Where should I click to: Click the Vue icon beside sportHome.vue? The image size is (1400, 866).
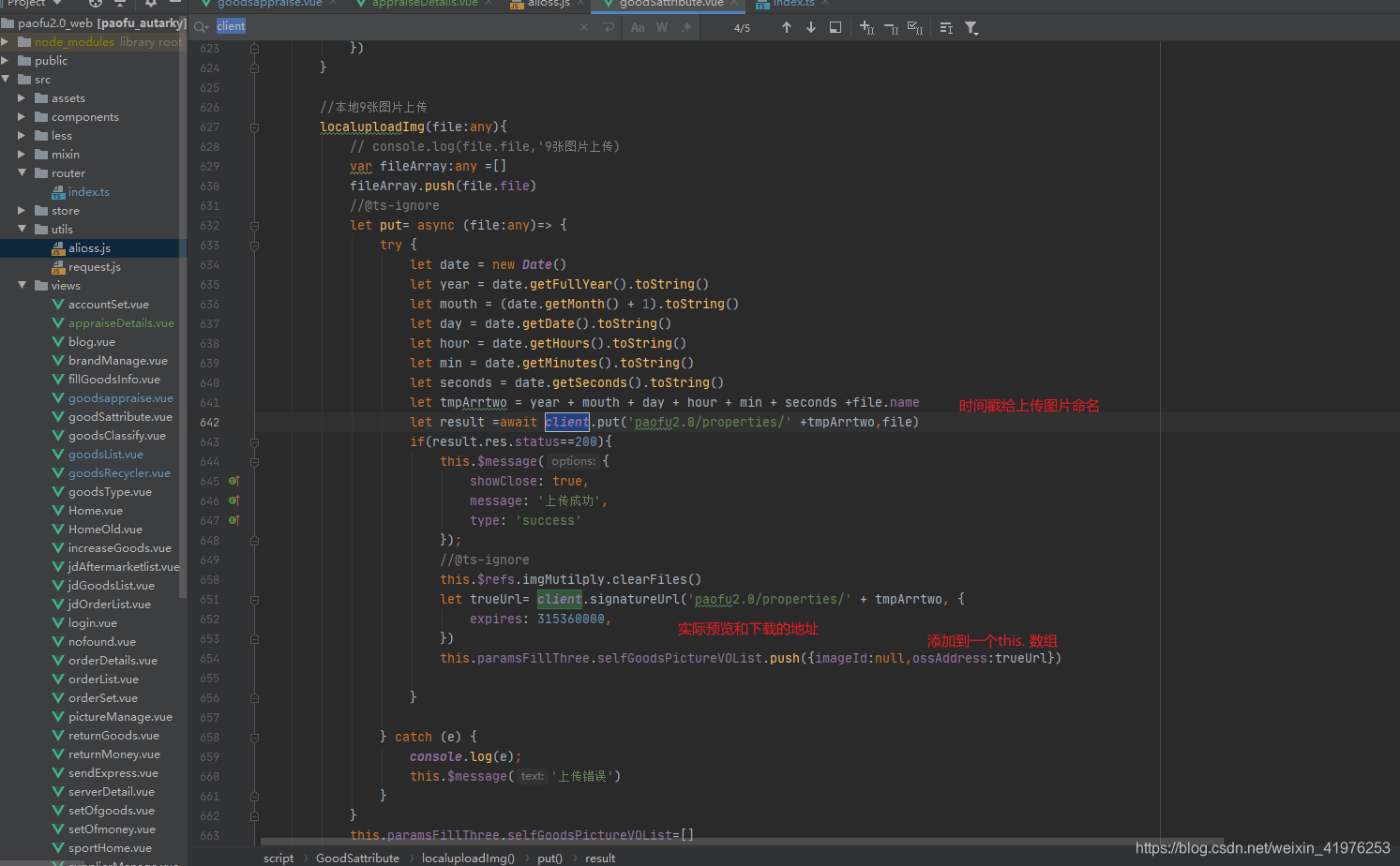click(58, 847)
